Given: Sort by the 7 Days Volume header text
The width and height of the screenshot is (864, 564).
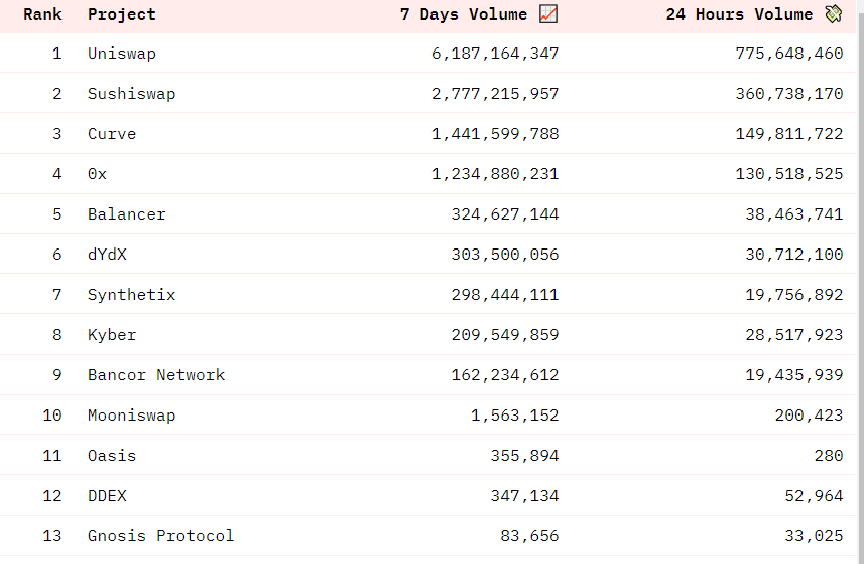Looking at the screenshot, I should click(463, 14).
